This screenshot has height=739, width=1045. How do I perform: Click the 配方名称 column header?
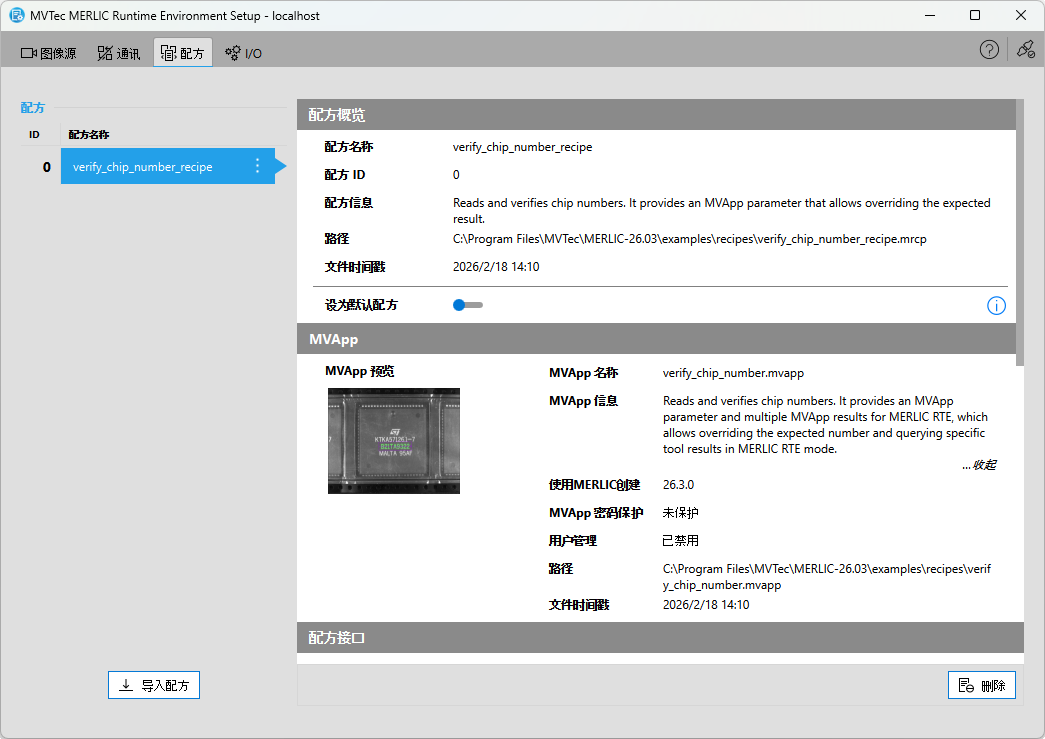point(89,134)
